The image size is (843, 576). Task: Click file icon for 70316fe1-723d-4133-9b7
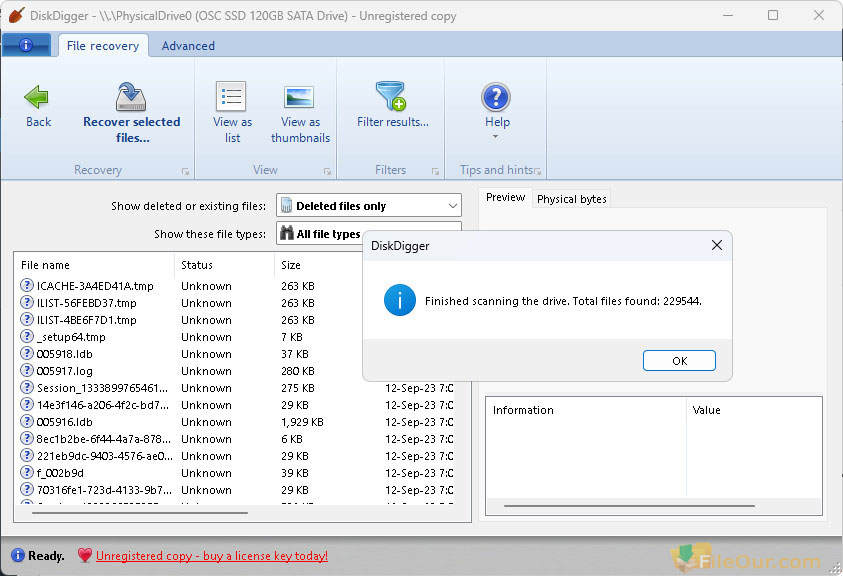(x=27, y=489)
